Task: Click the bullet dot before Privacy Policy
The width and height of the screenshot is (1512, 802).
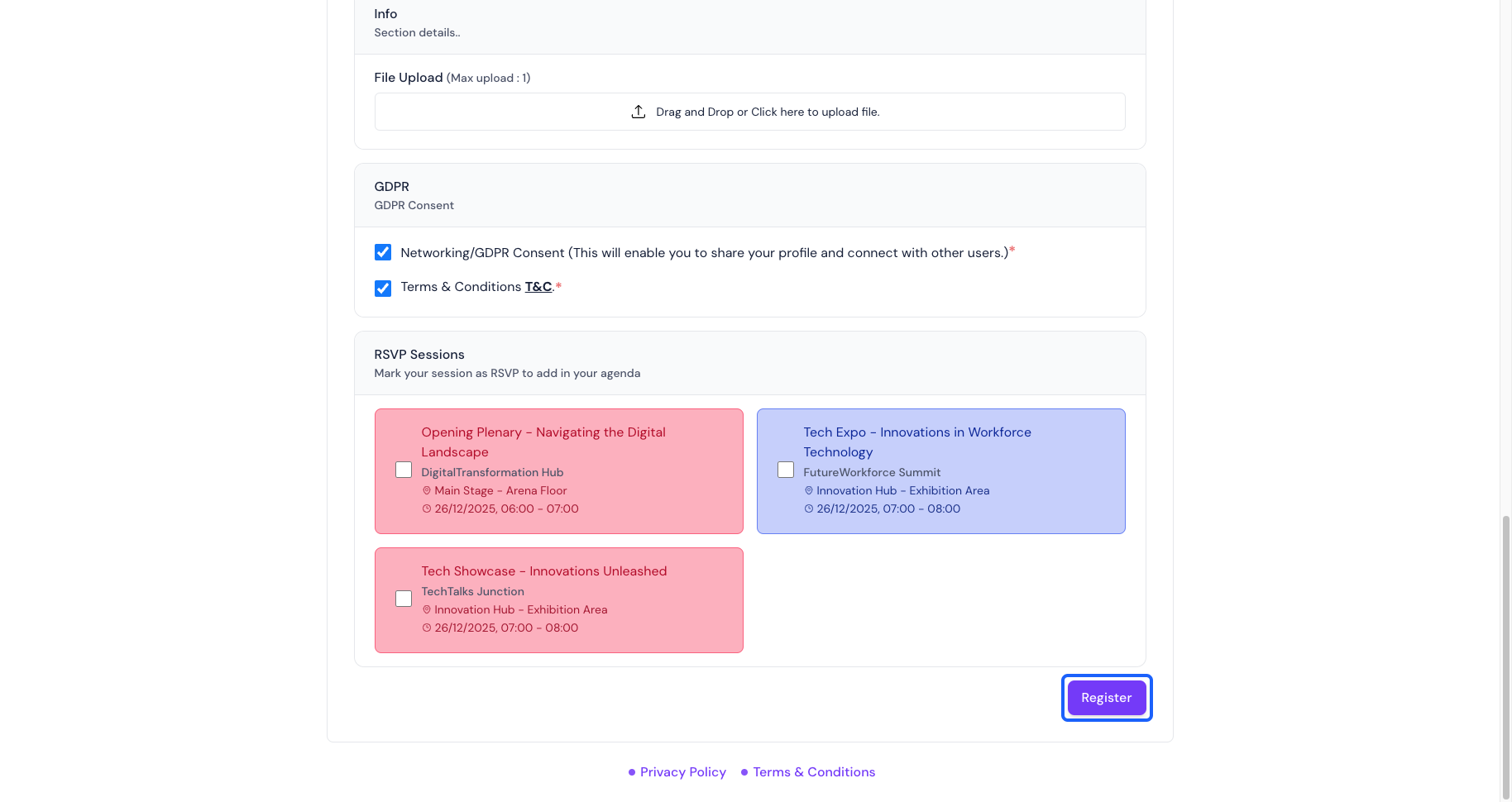Action: pyautogui.click(x=632, y=772)
